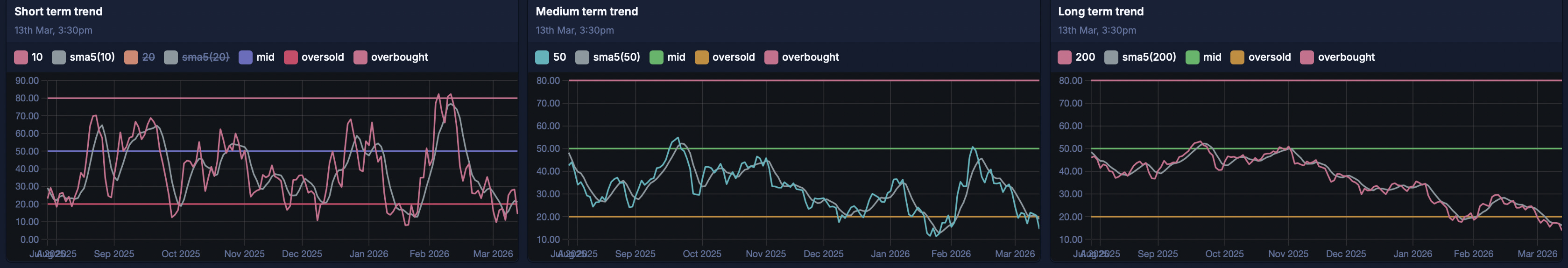Enable the struck-through sma5(20) series
The width and height of the screenshot is (1568, 268).
tap(197, 57)
